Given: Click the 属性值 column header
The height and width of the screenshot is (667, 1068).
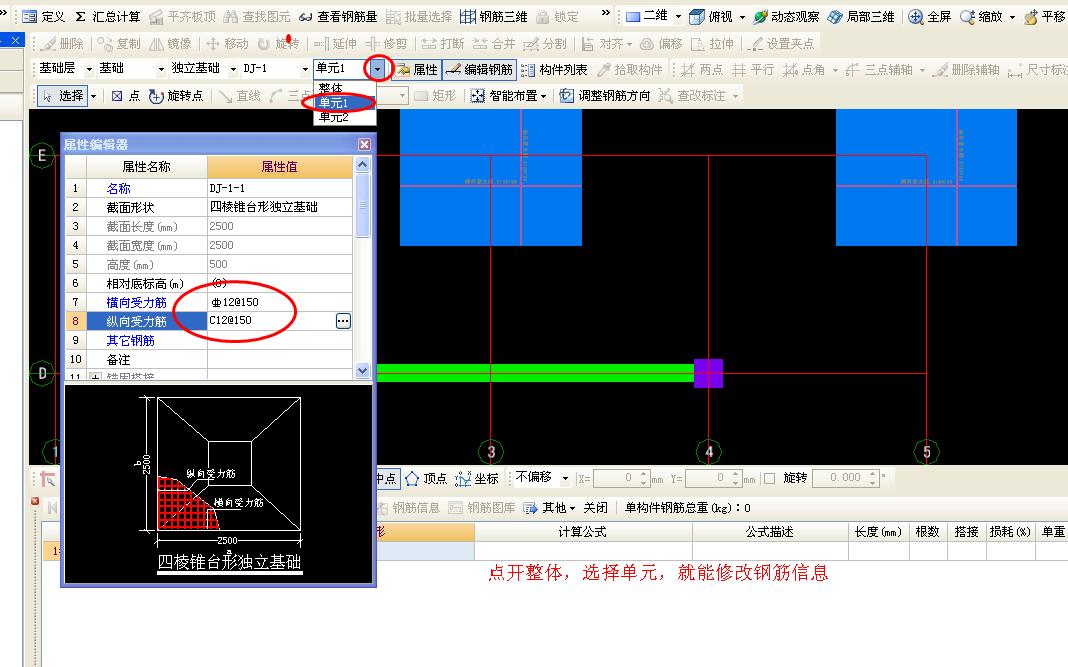Looking at the screenshot, I should point(279,167).
